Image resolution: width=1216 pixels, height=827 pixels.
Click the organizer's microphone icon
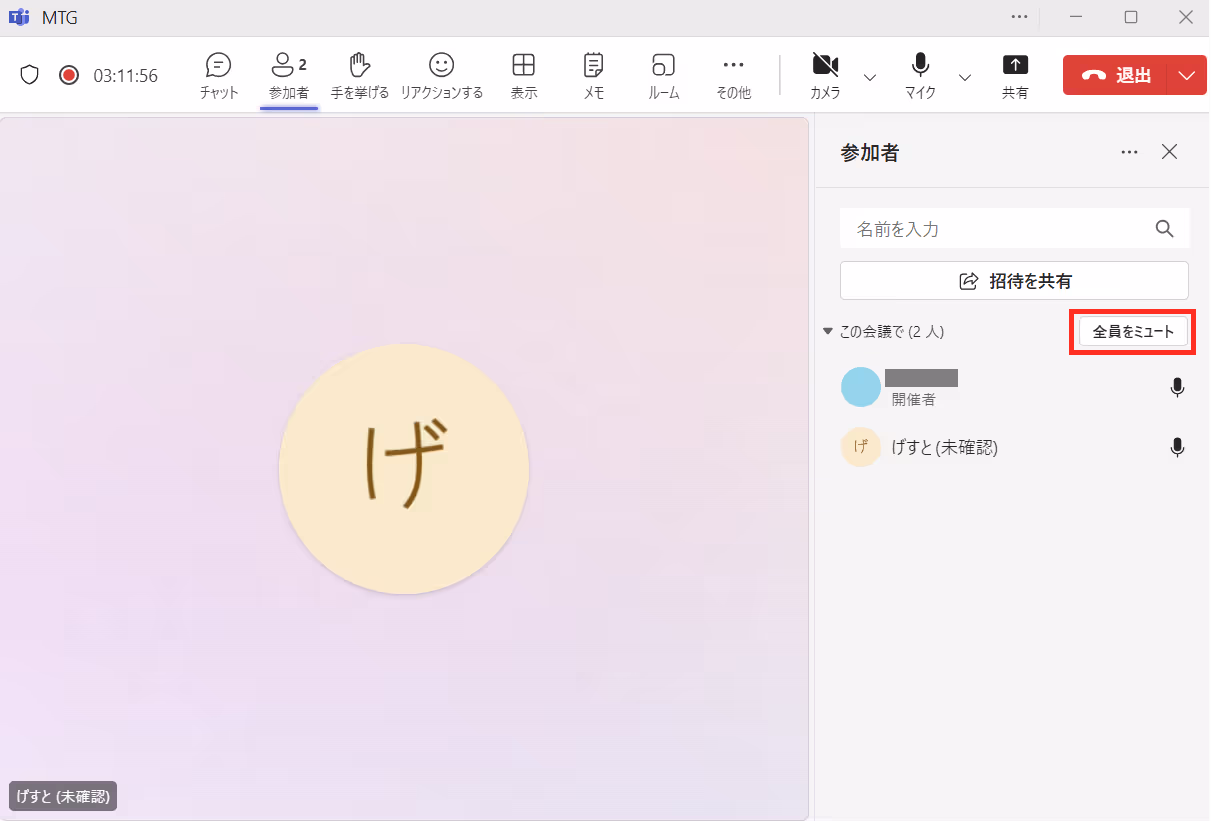tap(1177, 387)
